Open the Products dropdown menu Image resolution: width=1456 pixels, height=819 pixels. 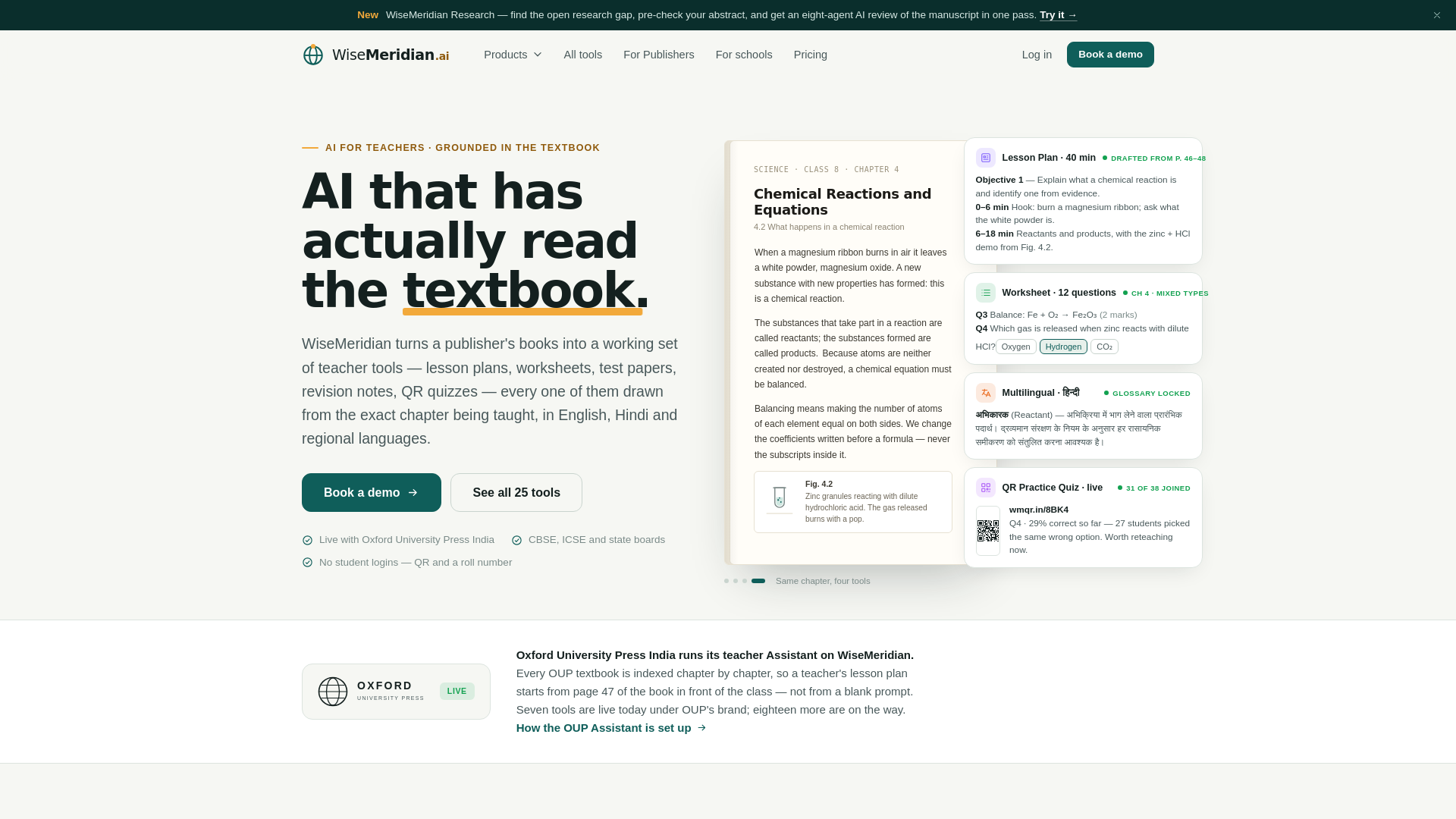[513, 55]
